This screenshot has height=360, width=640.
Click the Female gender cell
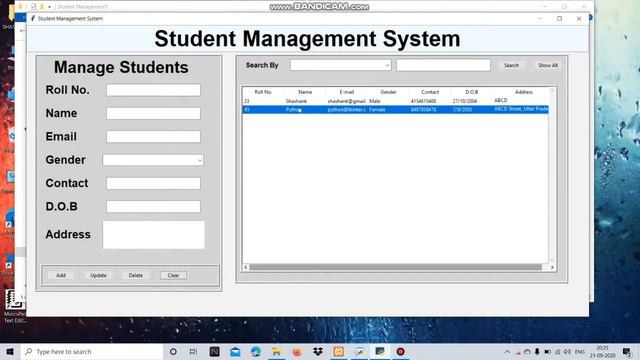377,109
